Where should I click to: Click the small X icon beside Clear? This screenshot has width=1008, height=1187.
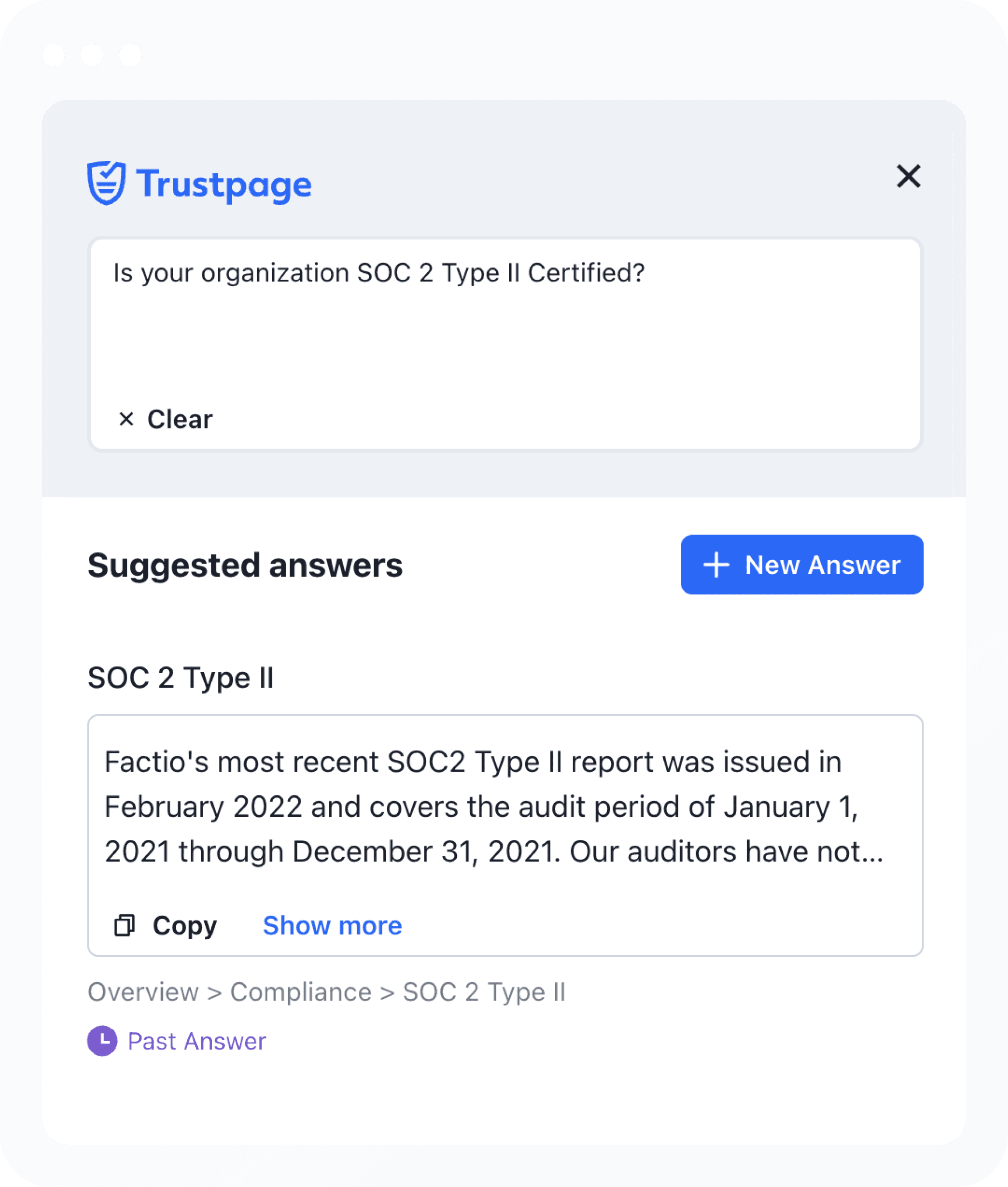pos(126,419)
